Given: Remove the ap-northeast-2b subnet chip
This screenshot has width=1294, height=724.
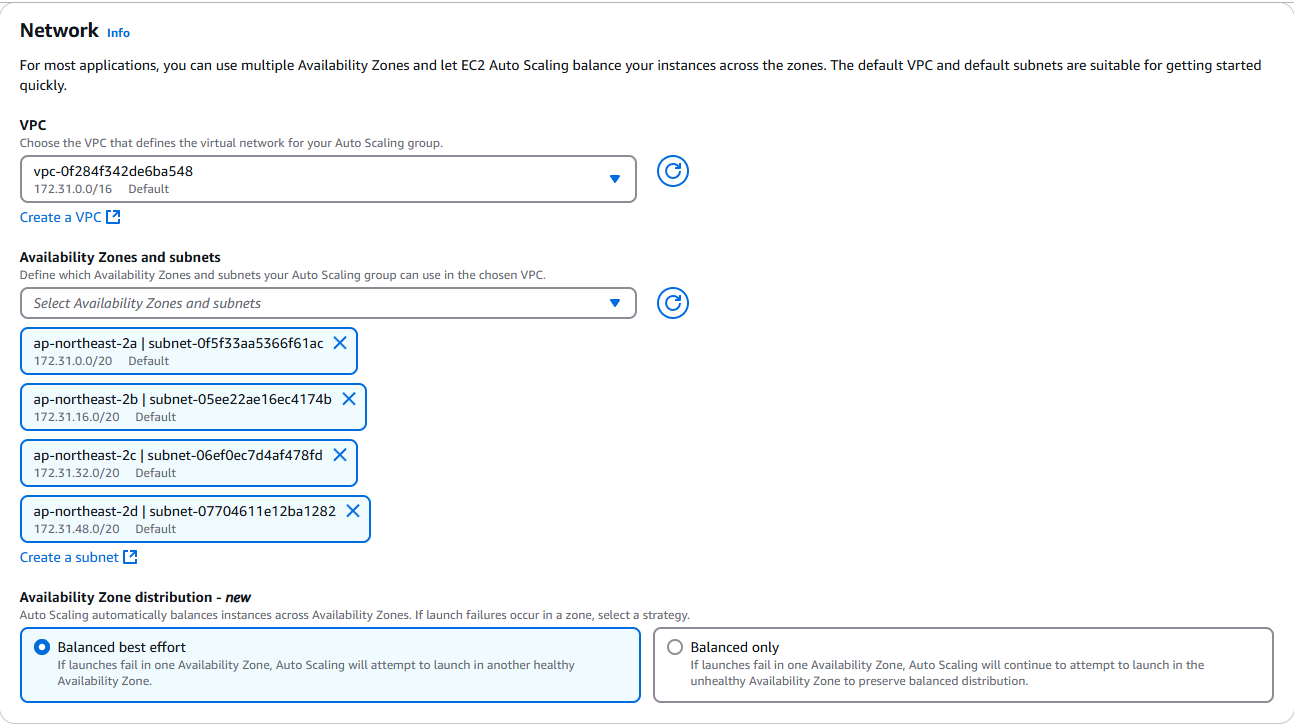Looking at the screenshot, I should point(349,399).
